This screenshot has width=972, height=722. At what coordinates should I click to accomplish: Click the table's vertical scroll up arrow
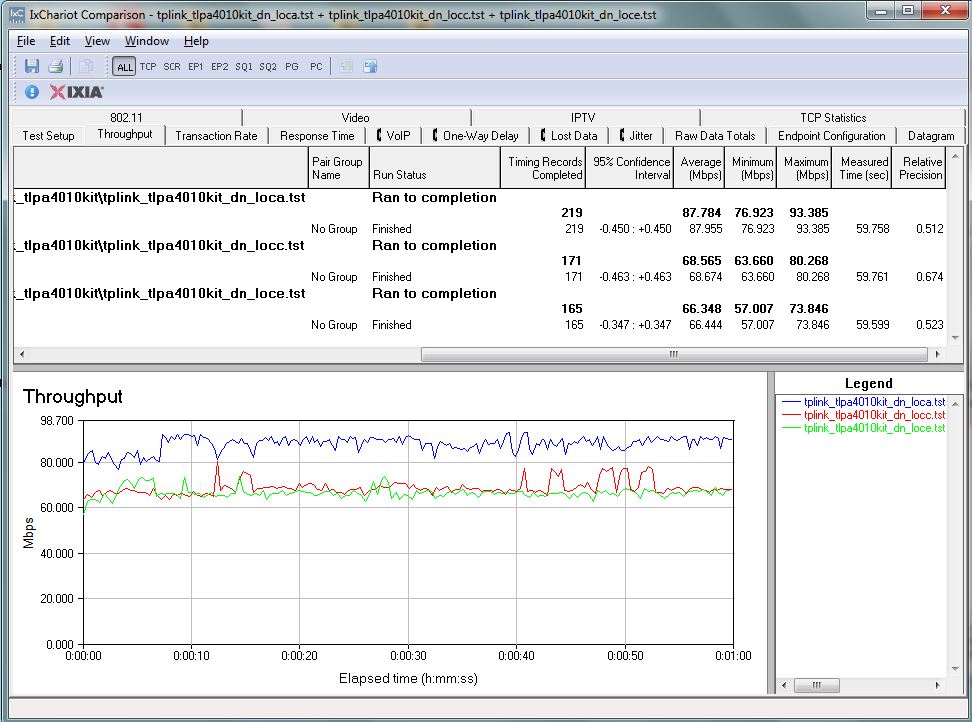[x=955, y=156]
